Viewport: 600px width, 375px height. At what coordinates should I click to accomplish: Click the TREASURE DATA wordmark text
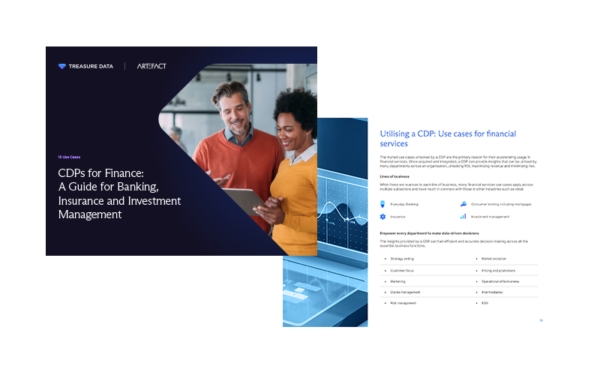pyautogui.click(x=91, y=66)
